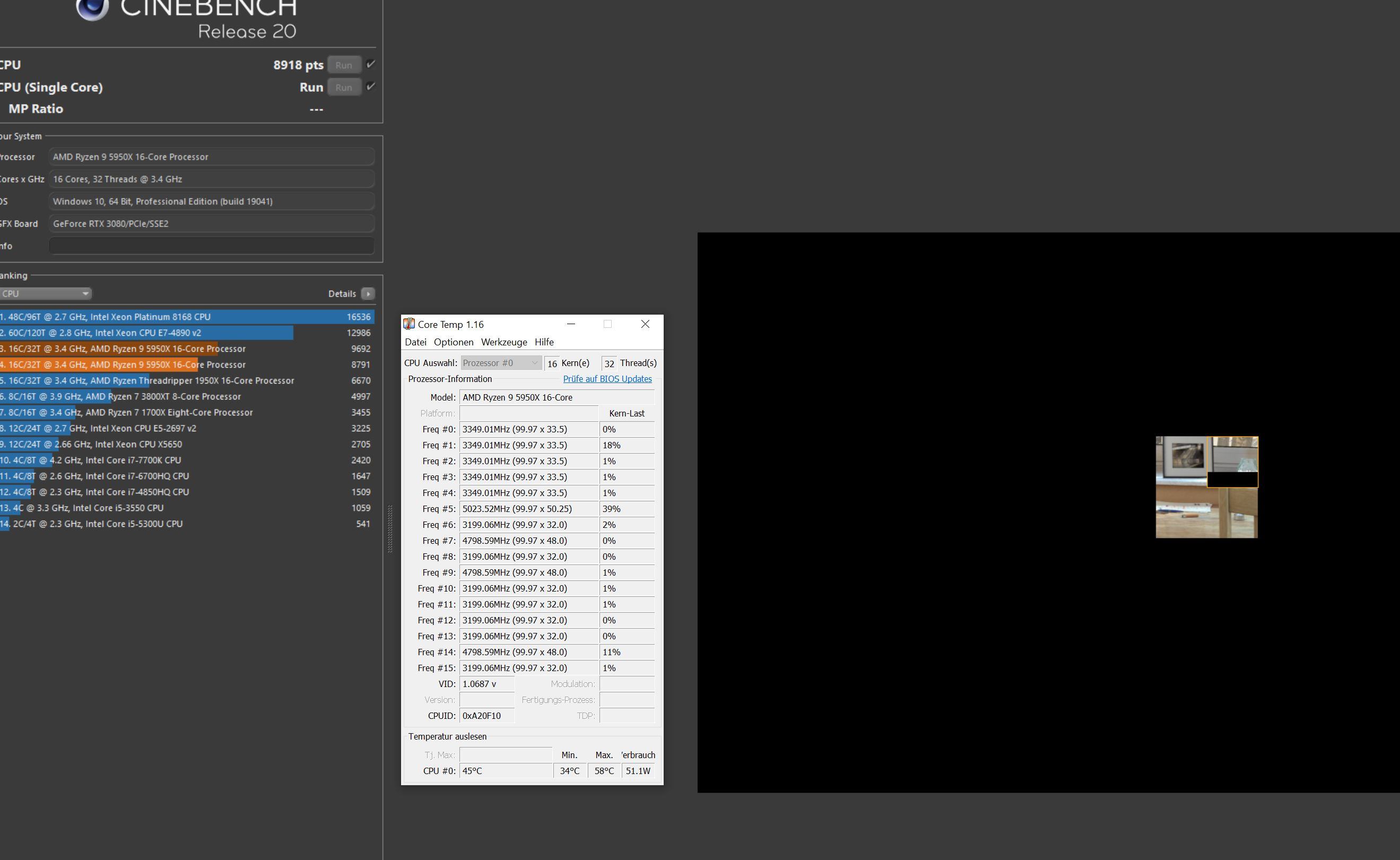
Task: Click the VID value 1.0687 v
Action: (x=487, y=684)
